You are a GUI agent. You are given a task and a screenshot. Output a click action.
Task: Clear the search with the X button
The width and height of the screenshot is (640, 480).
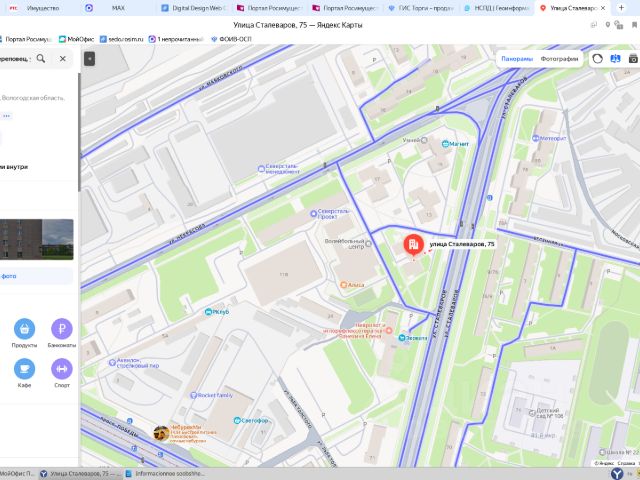[x=62, y=58]
